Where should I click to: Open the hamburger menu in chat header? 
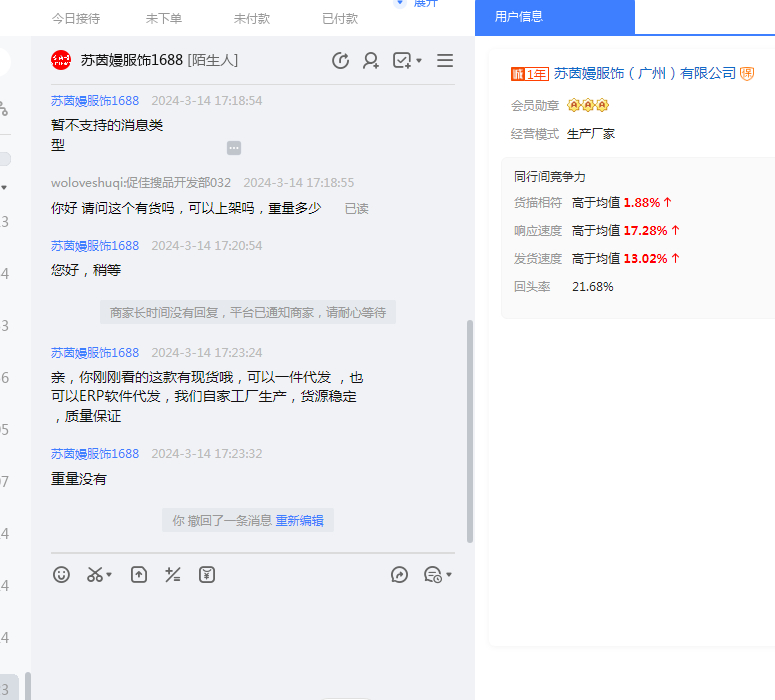pyautogui.click(x=445, y=61)
